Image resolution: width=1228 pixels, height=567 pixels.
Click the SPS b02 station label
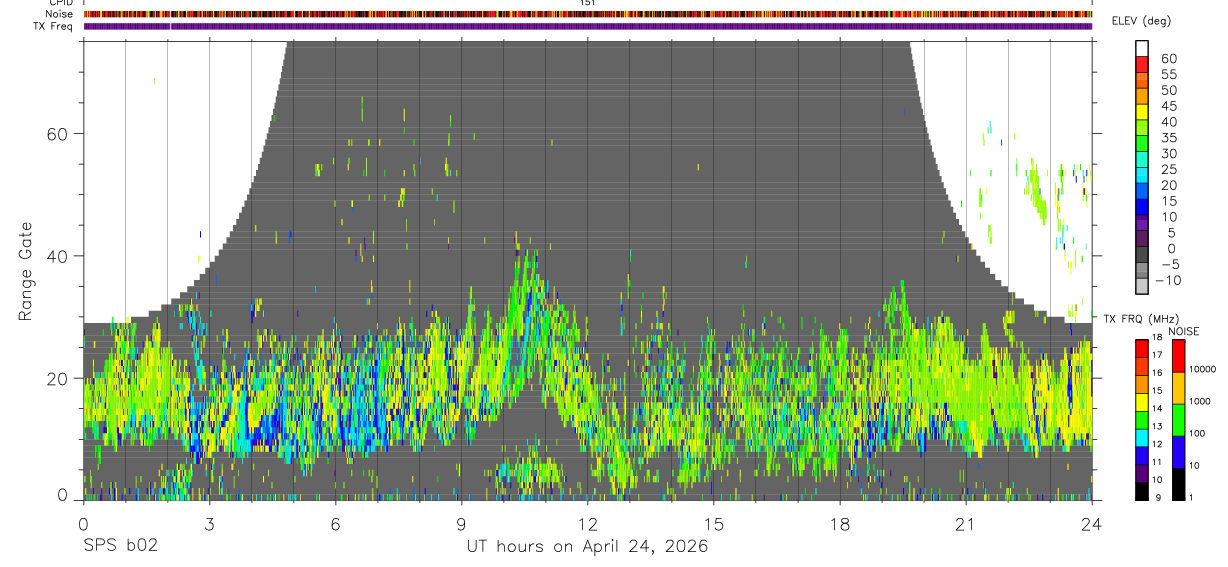[x=121, y=546]
